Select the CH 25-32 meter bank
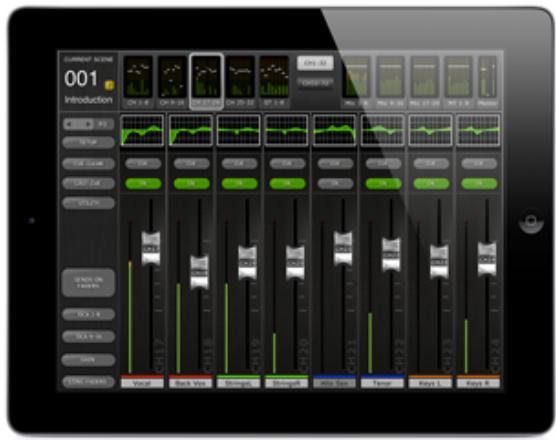The height and width of the screenshot is (440, 556). [240, 81]
